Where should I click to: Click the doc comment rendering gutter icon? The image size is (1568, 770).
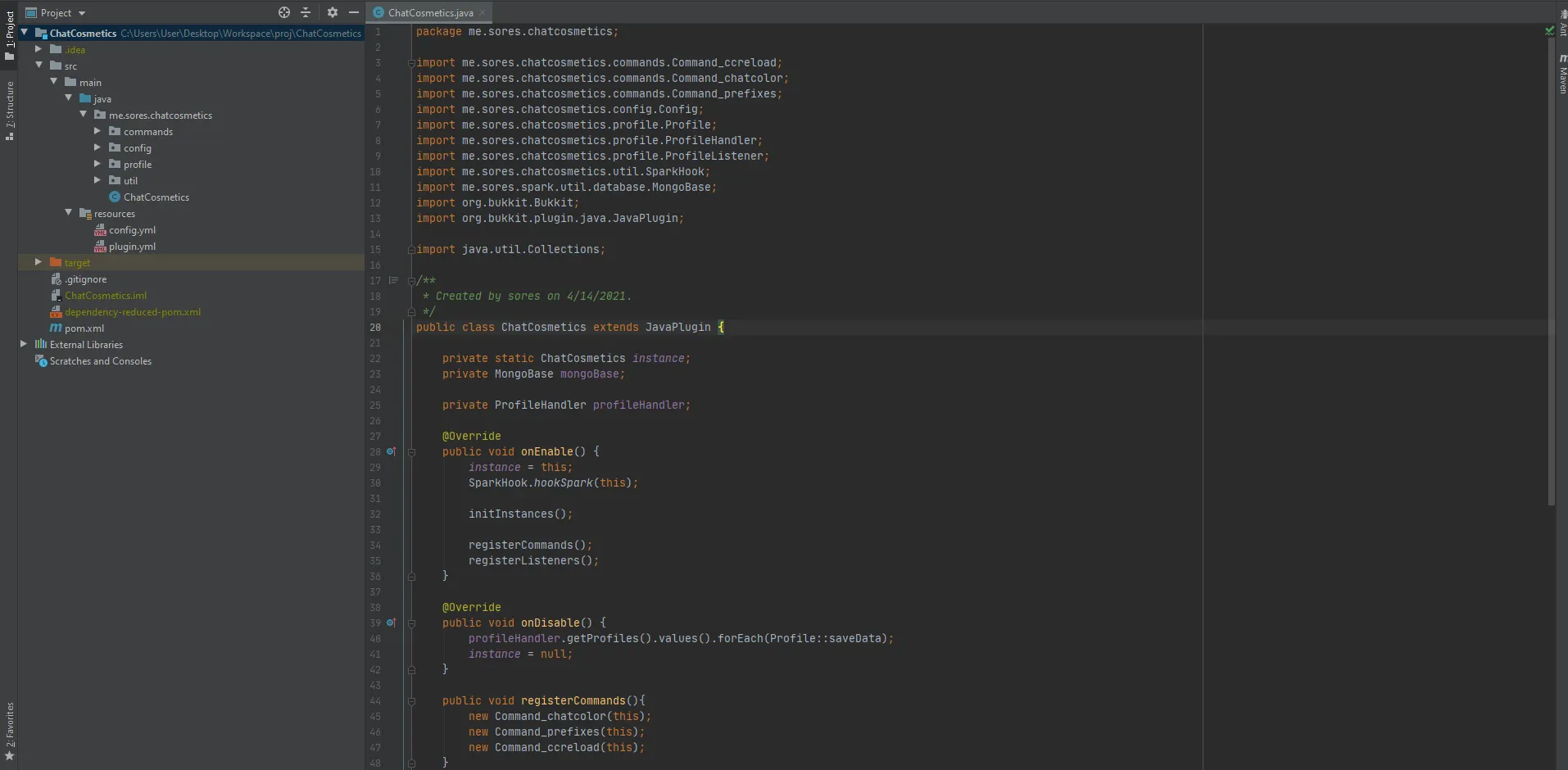(x=393, y=280)
